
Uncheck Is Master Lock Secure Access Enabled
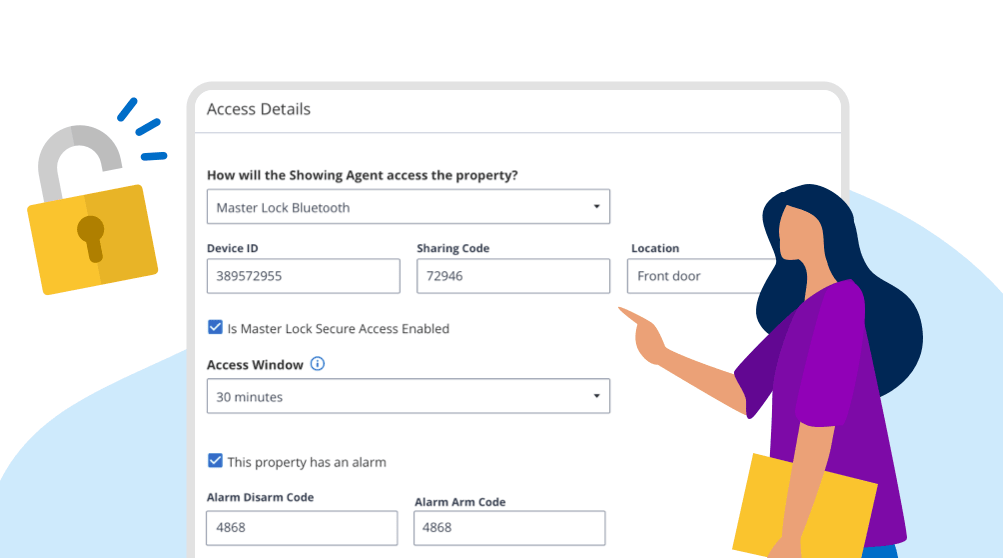coord(215,328)
